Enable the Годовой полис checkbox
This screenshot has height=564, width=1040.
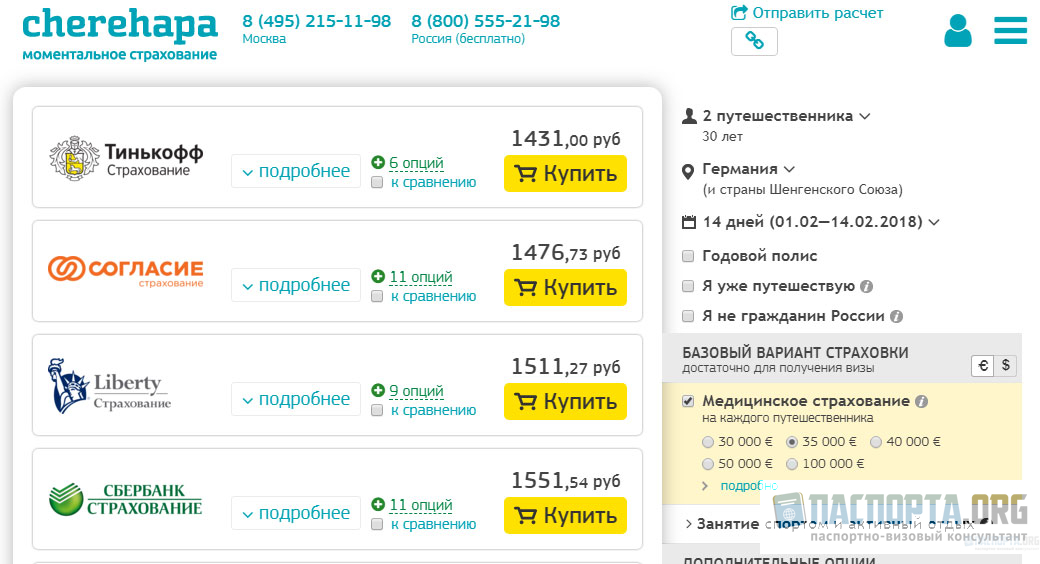pos(688,256)
